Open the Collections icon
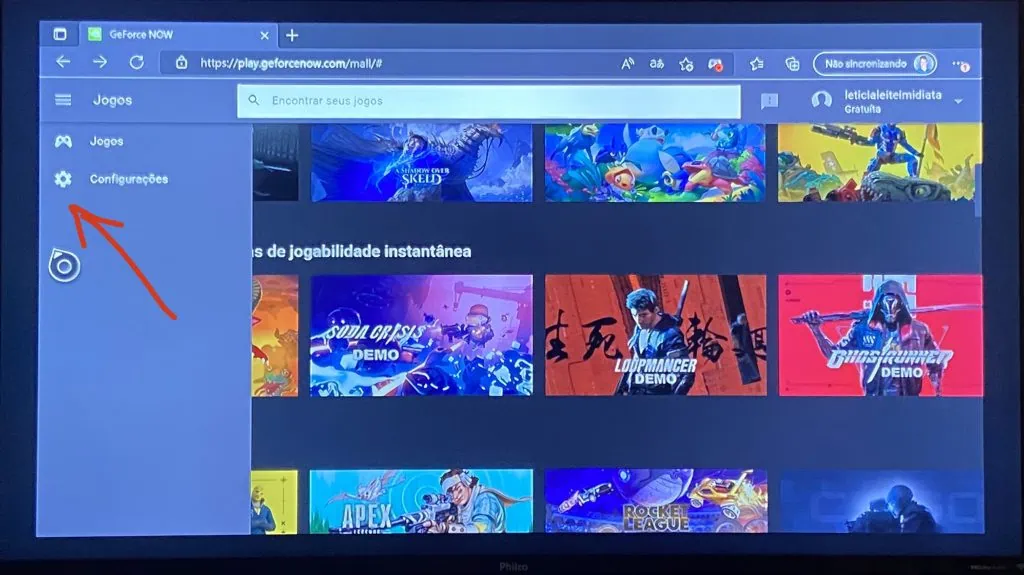 [792, 64]
